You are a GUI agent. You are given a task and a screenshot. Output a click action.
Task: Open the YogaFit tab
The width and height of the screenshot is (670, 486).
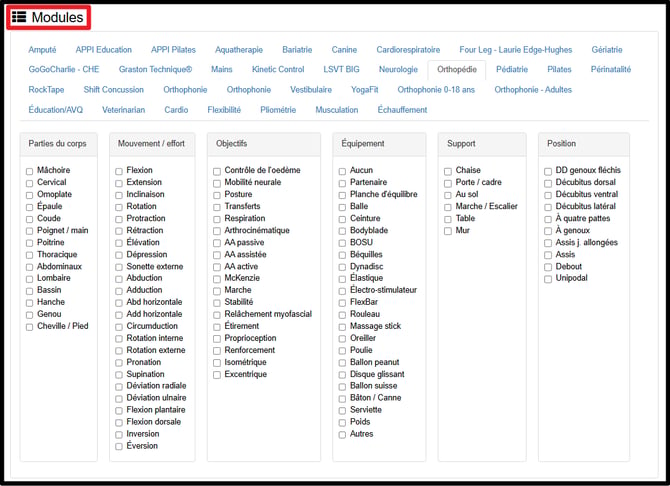tap(364, 90)
